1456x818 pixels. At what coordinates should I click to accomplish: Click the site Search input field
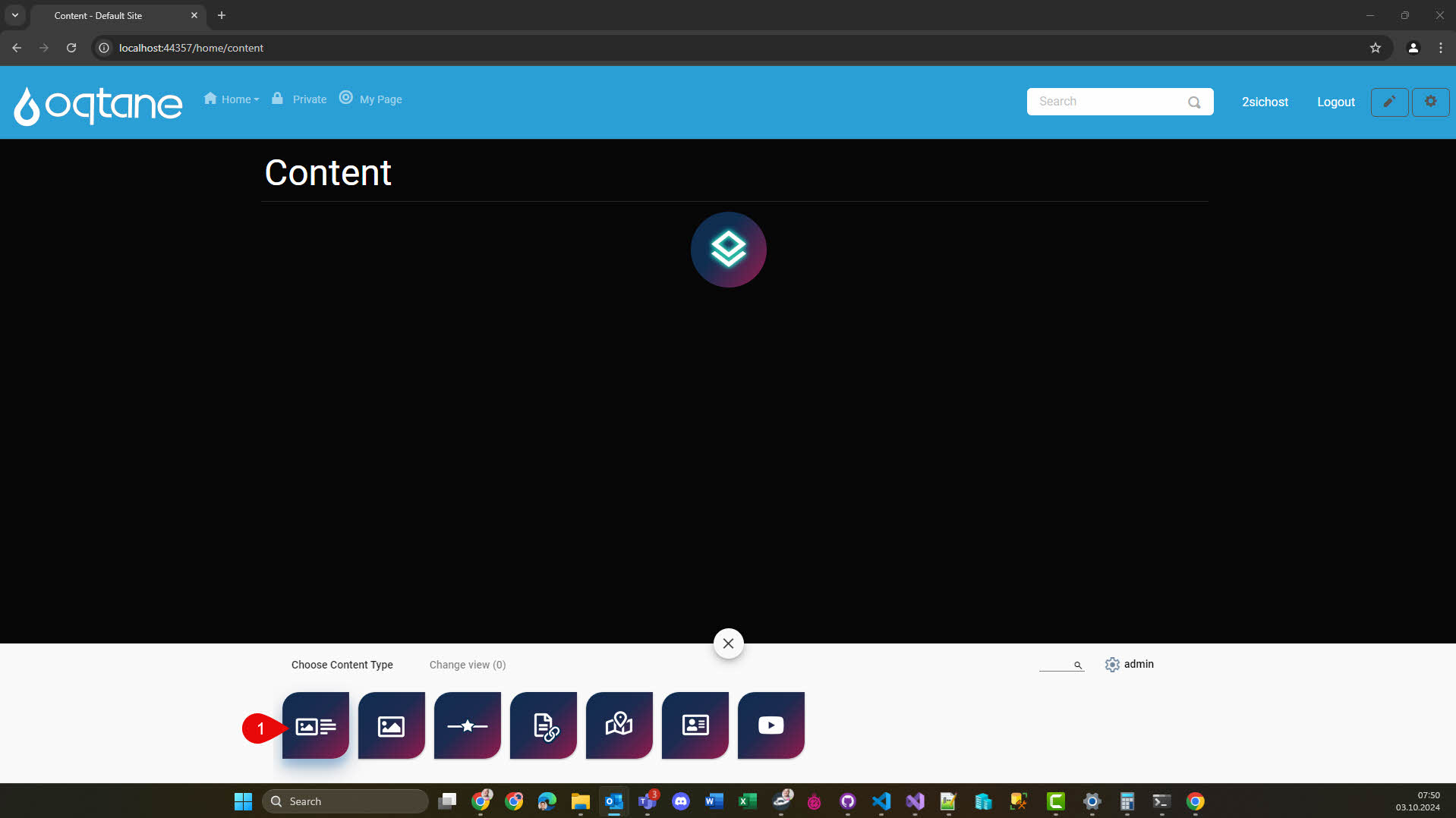1107,102
